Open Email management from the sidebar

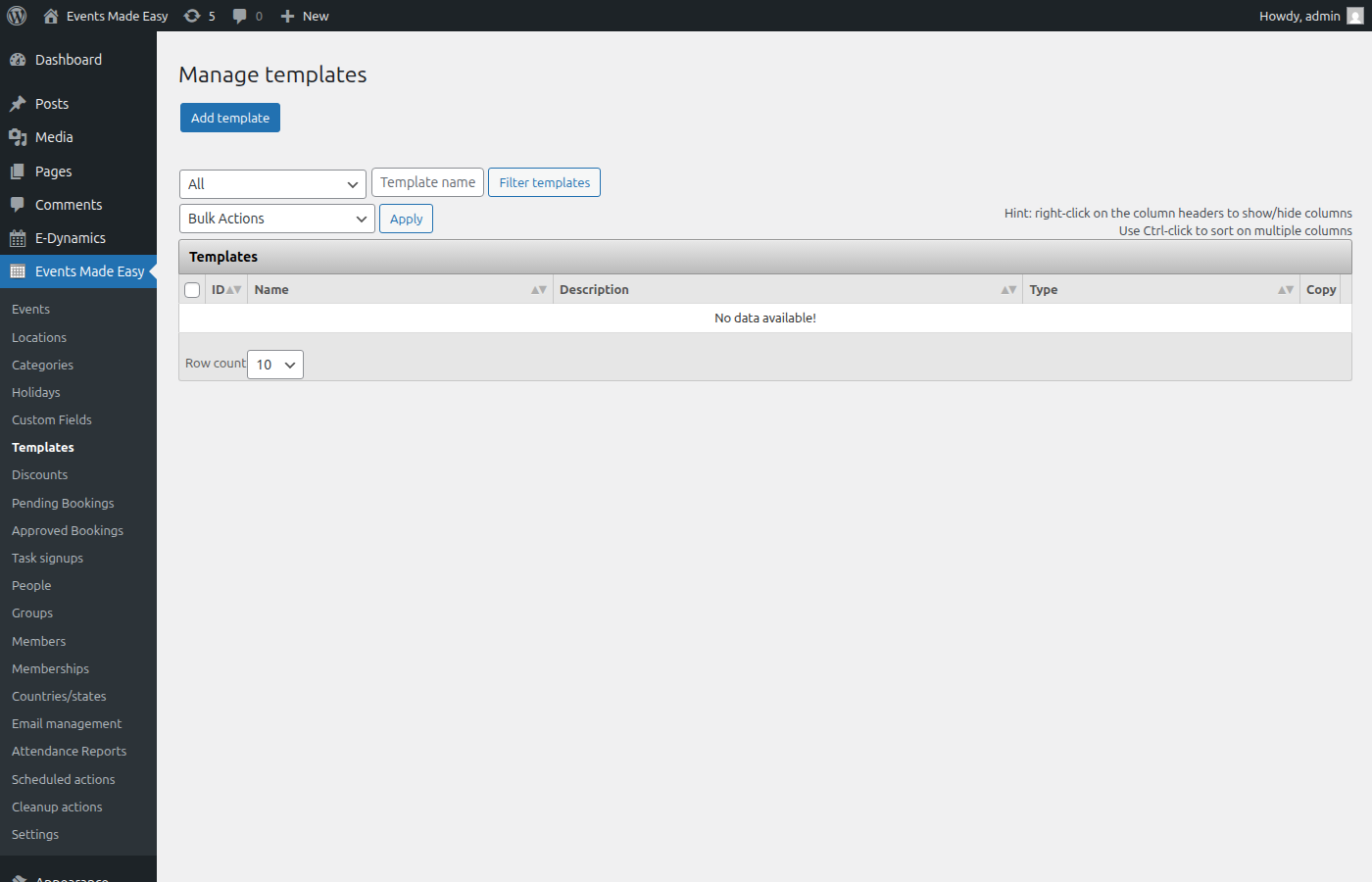[x=66, y=723]
